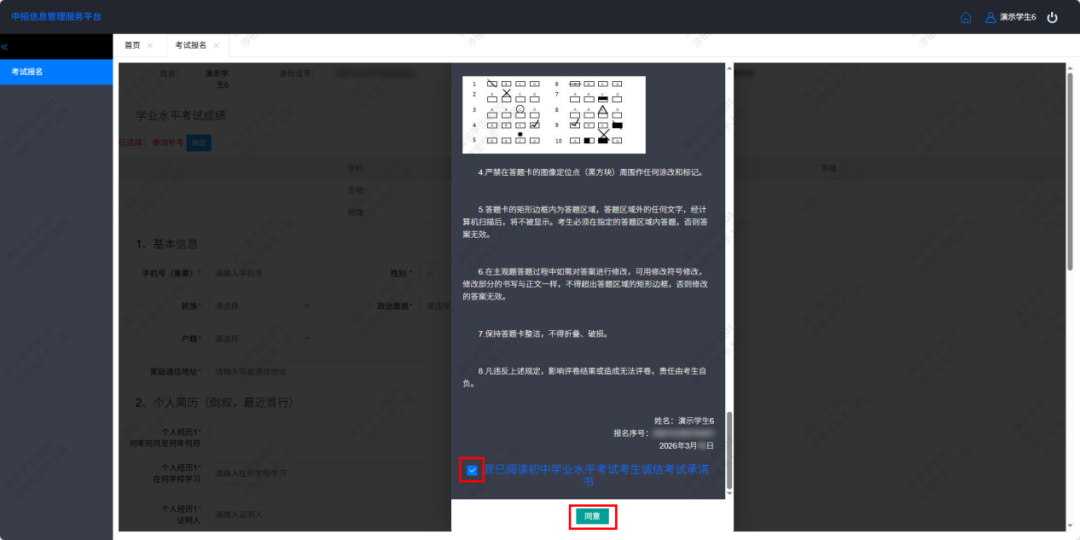Click the power logout icon
The width and height of the screenshot is (1080, 540).
pyautogui.click(x=1052, y=17)
